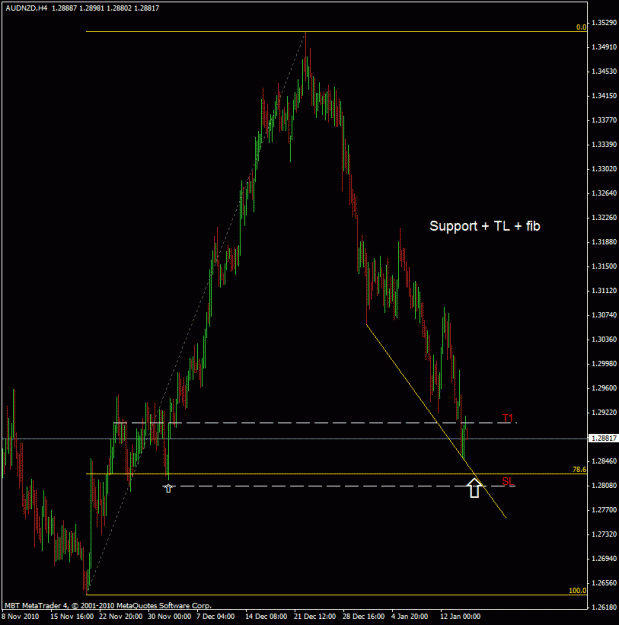Image resolution: width=619 pixels, height=625 pixels.
Task: Click the 1.29980 price axis label
Action: pos(604,364)
